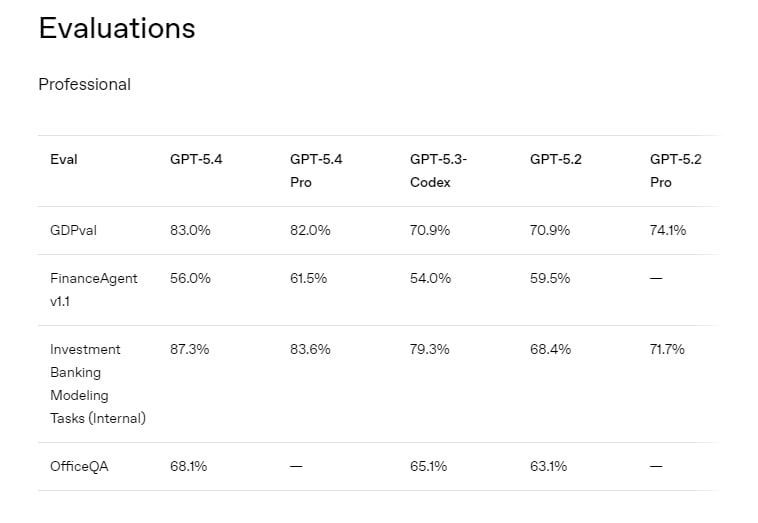758x523 pixels.
Task: Click the GPT-5.4 Pro column header
Action: [x=316, y=170]
